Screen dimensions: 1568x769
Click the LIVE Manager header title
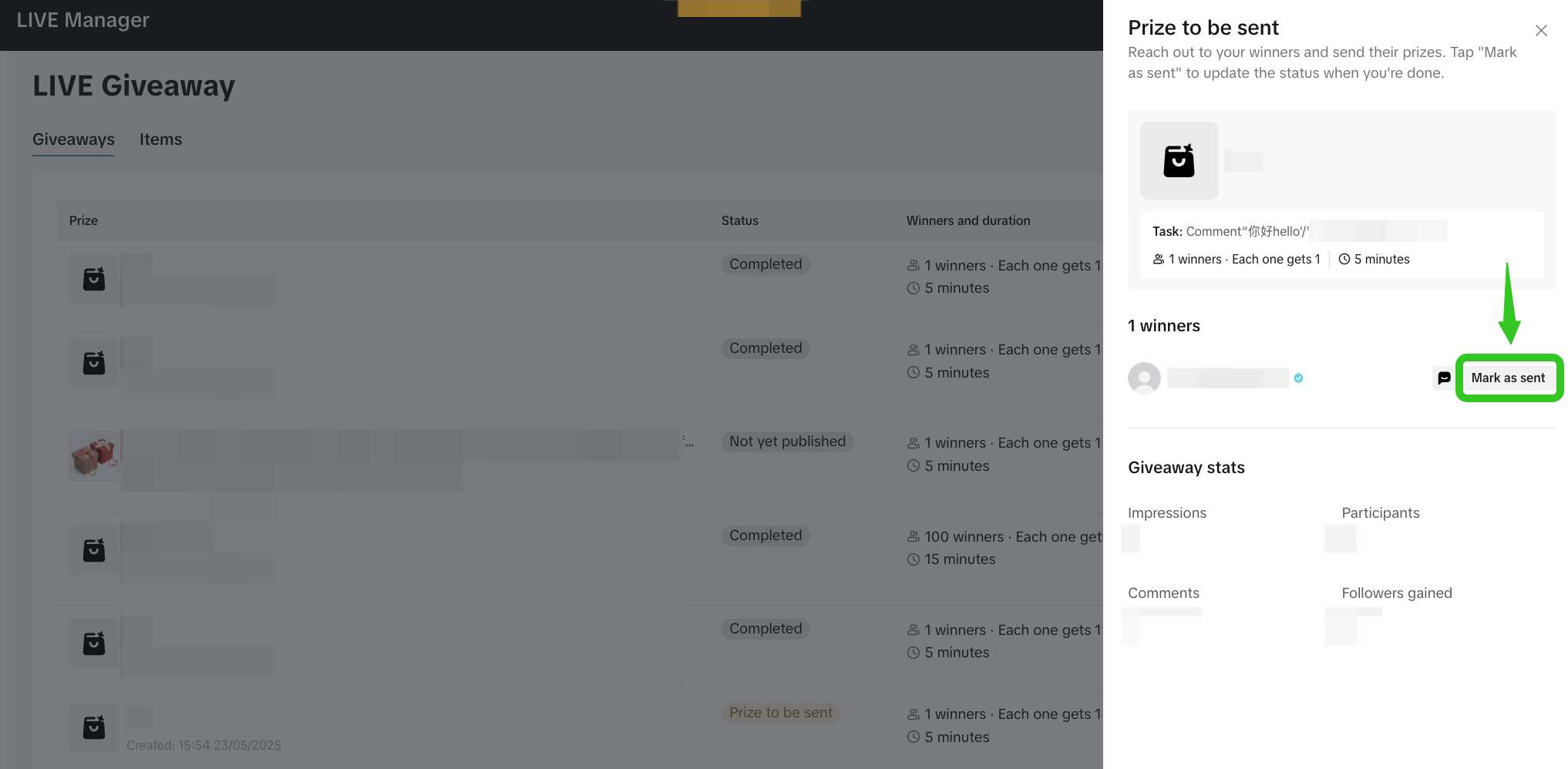pyautogui.click(x=83, y=20)
